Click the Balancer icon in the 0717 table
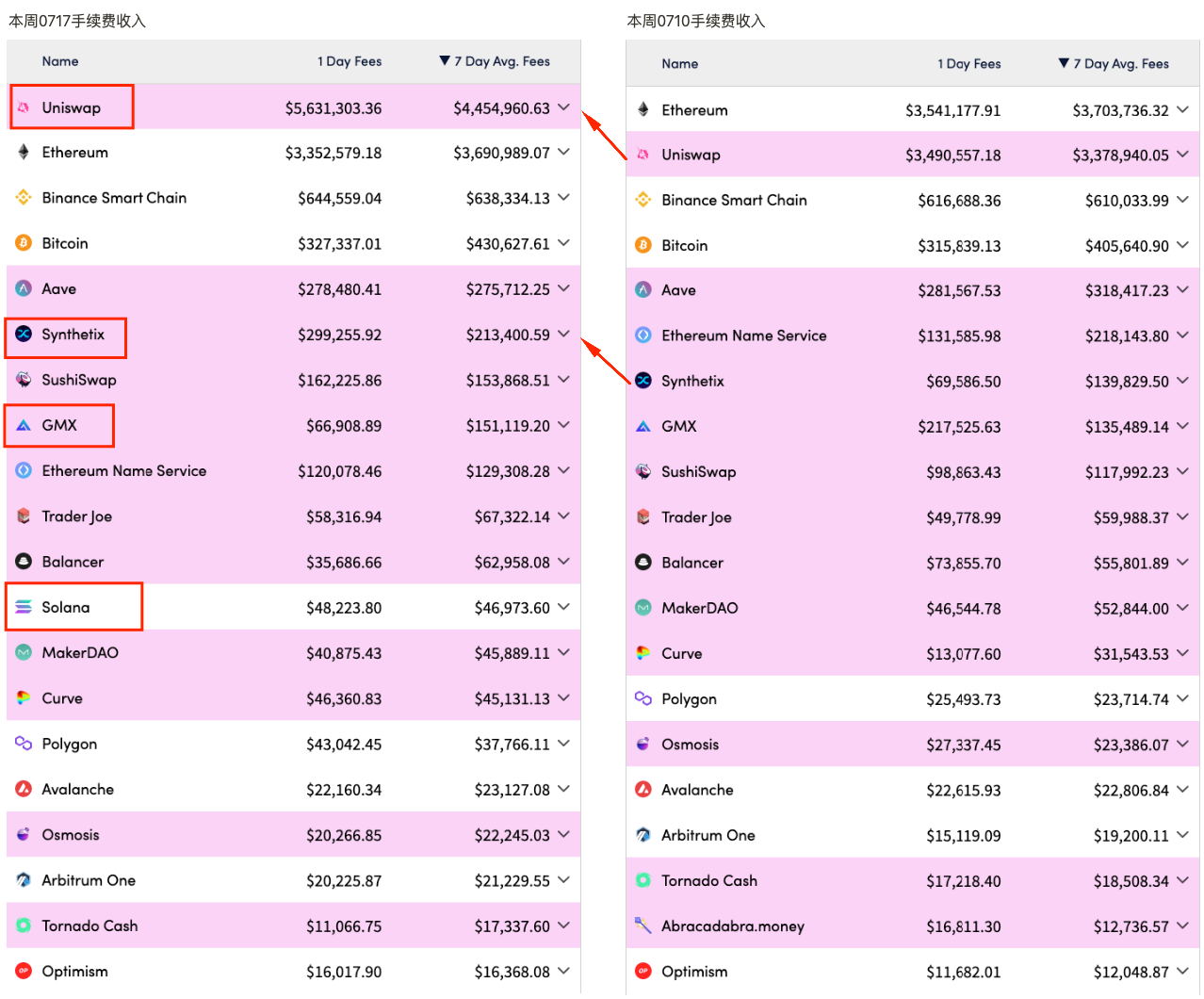This screenshot has height=999, width=1204. click(24, 562)
